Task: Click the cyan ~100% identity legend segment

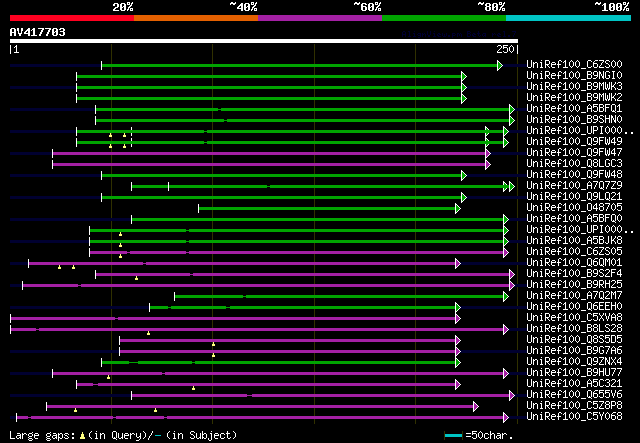Action: click(x=567, y=17)
